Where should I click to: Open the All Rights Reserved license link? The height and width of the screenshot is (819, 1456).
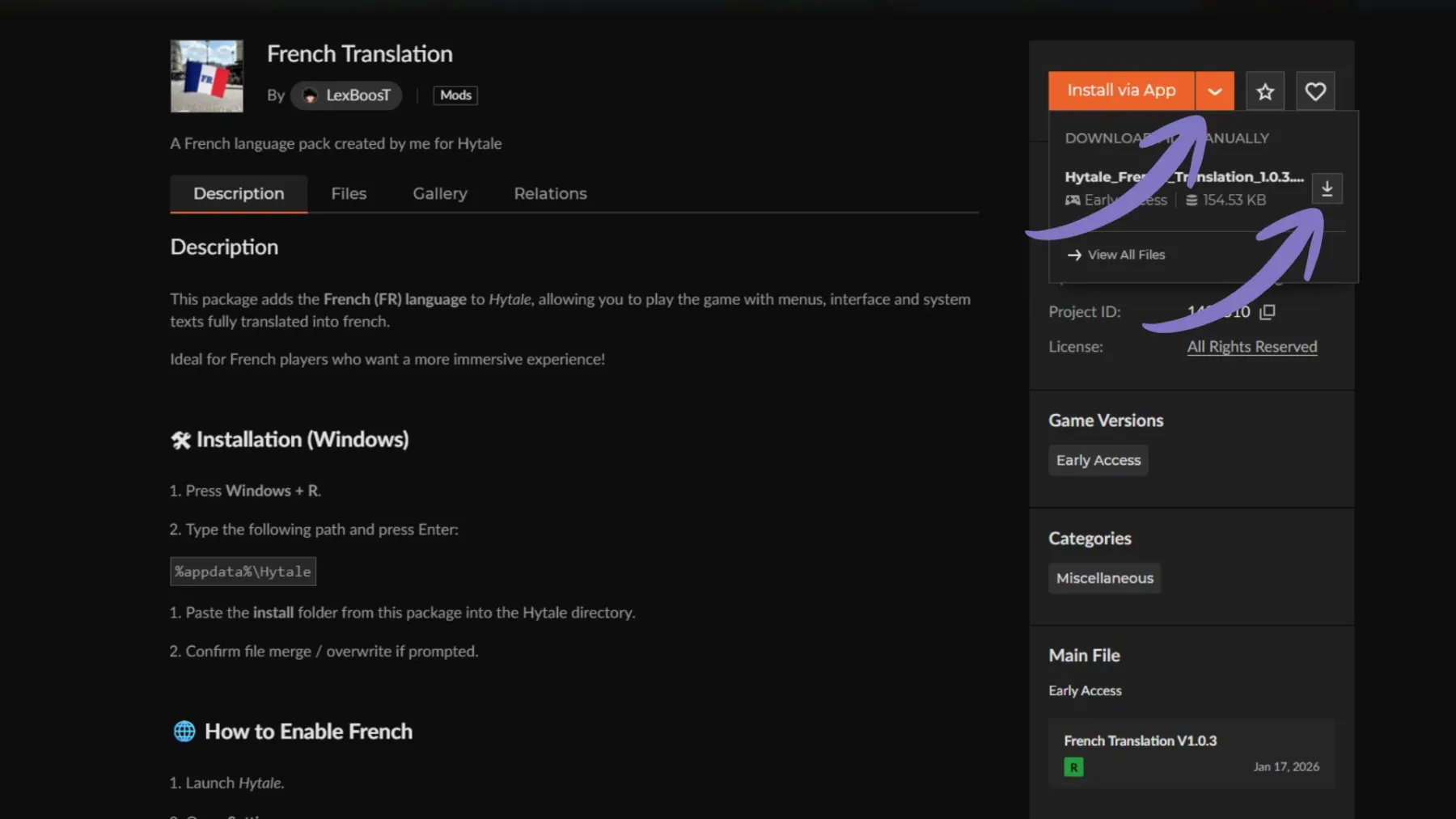(1251, 346)
